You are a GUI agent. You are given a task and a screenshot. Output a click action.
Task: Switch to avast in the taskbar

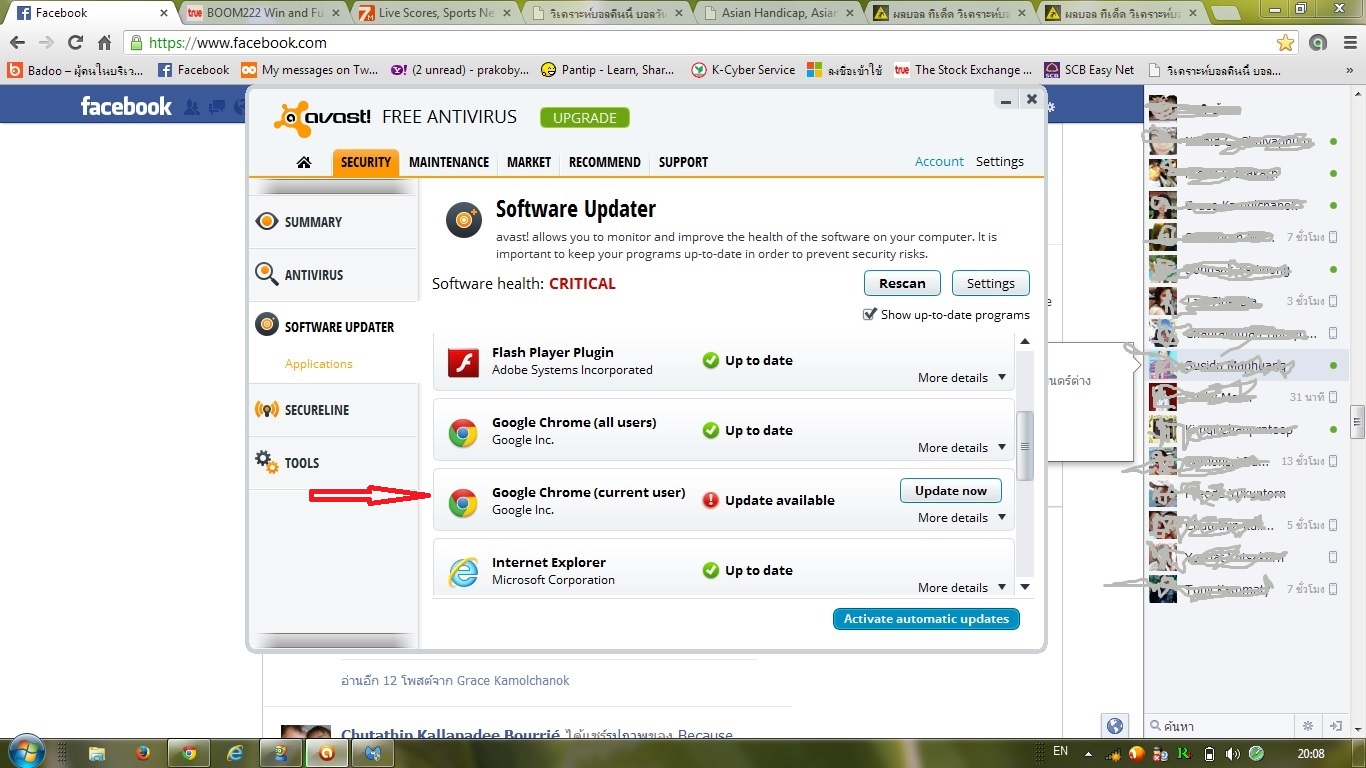click(x=325, y=753)
